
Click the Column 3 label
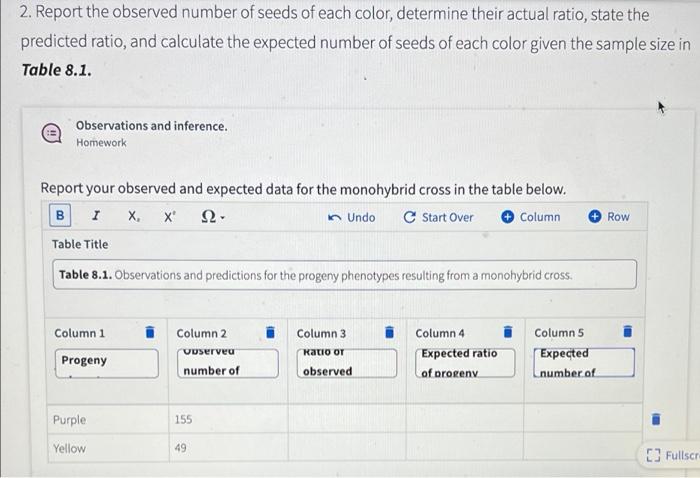(321, 333)
